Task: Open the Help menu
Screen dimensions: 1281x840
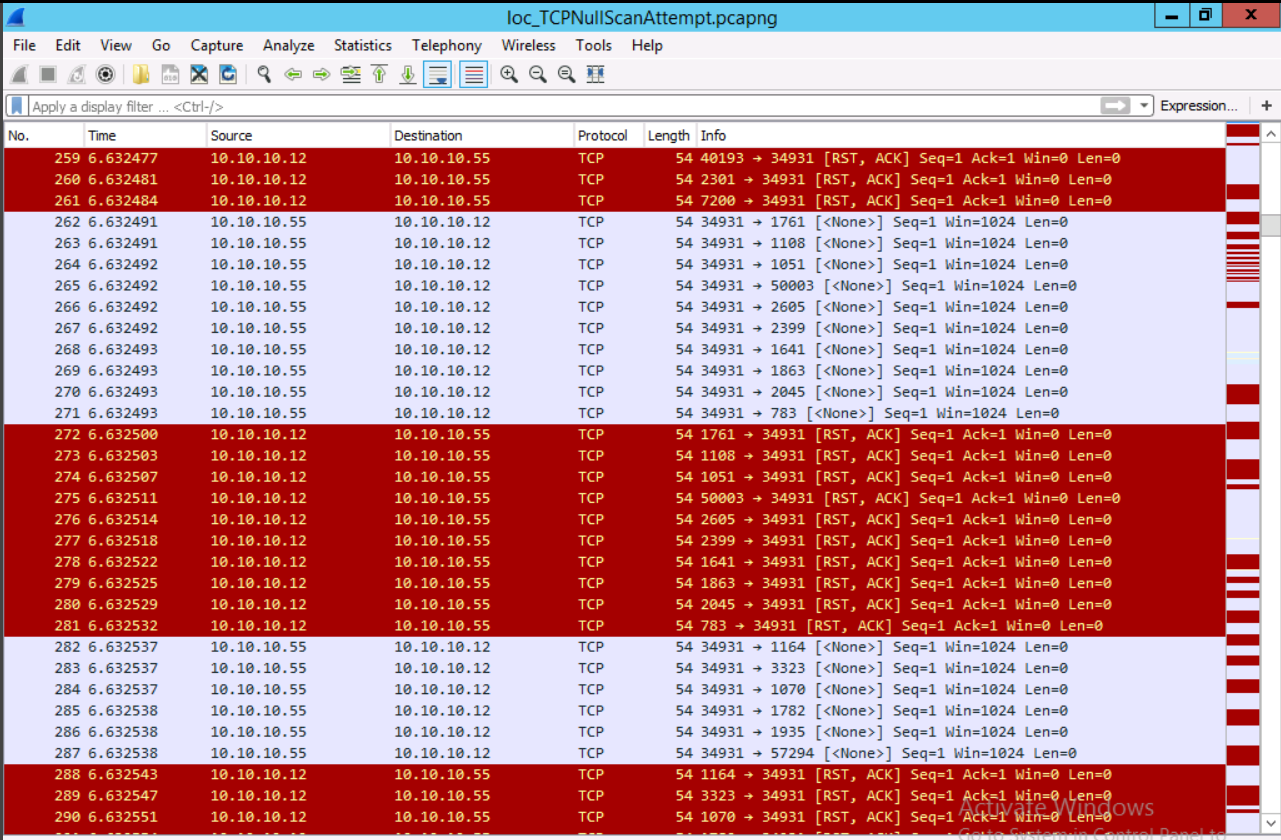Action: (x=647, y=45)
